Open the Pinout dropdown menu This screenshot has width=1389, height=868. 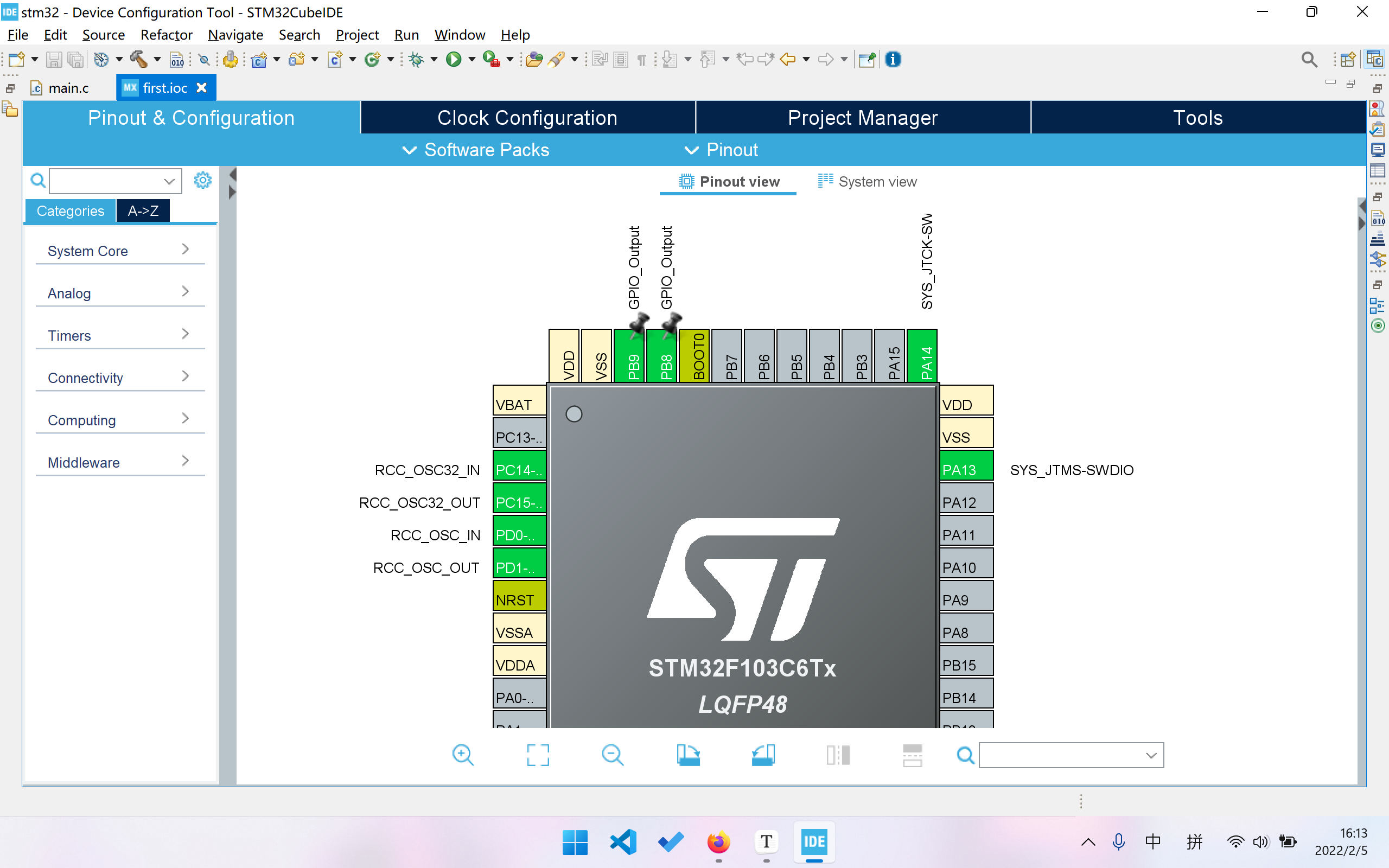[x=721, y=150]
